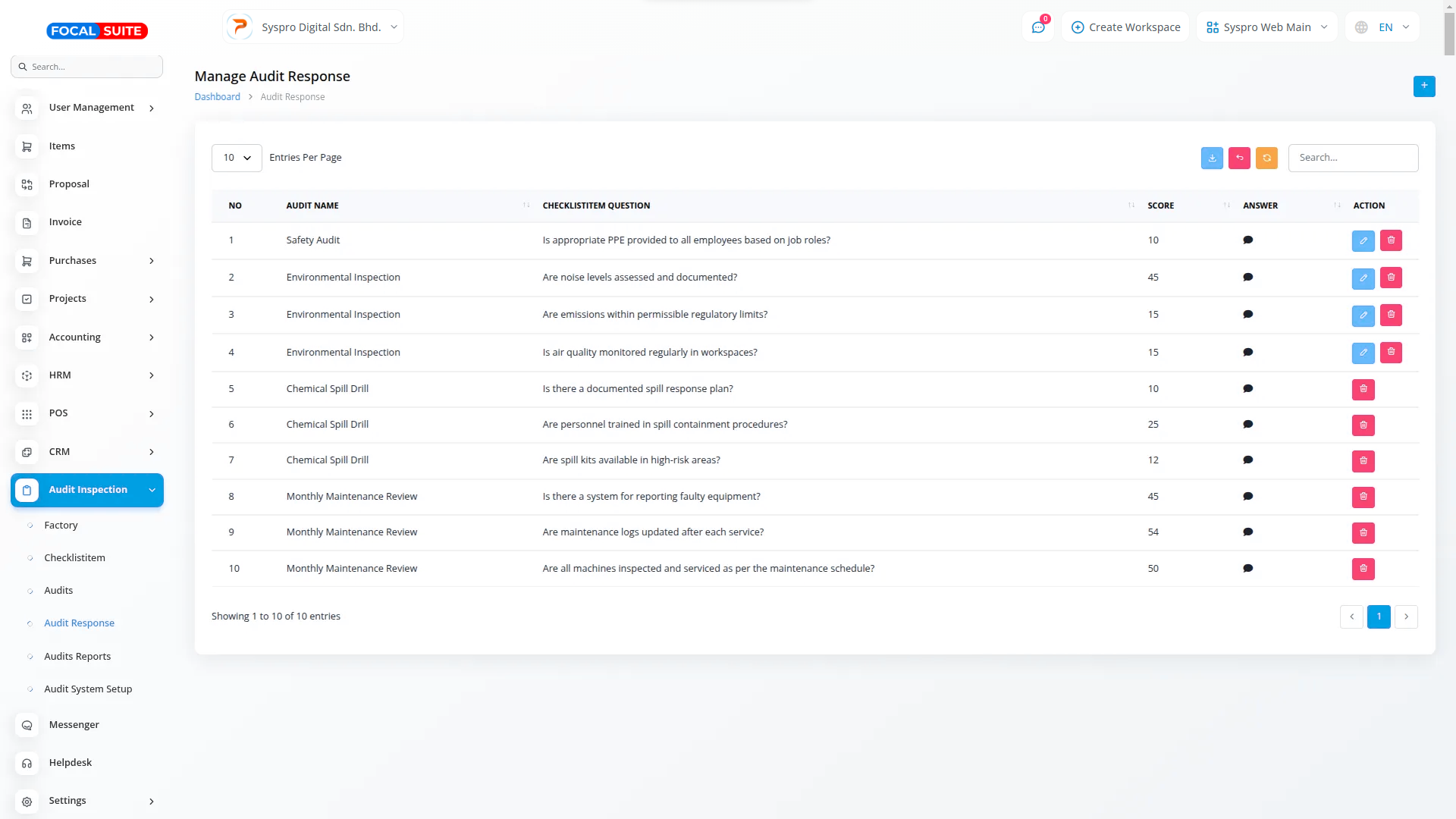The image size is (1456, 819).
Task: Click the orange refresh icon button
Action: 1266,158
